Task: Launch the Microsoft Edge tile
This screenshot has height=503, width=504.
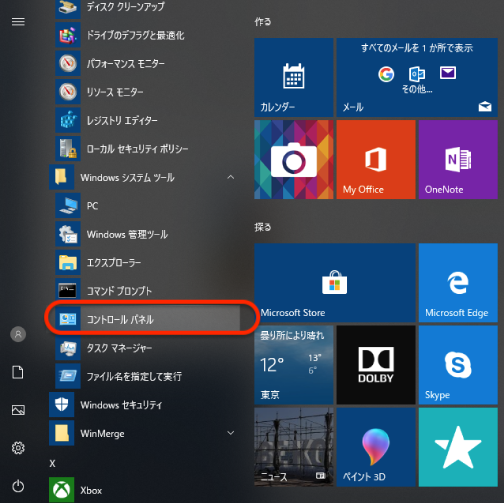Action: click(x=458, y=283)
